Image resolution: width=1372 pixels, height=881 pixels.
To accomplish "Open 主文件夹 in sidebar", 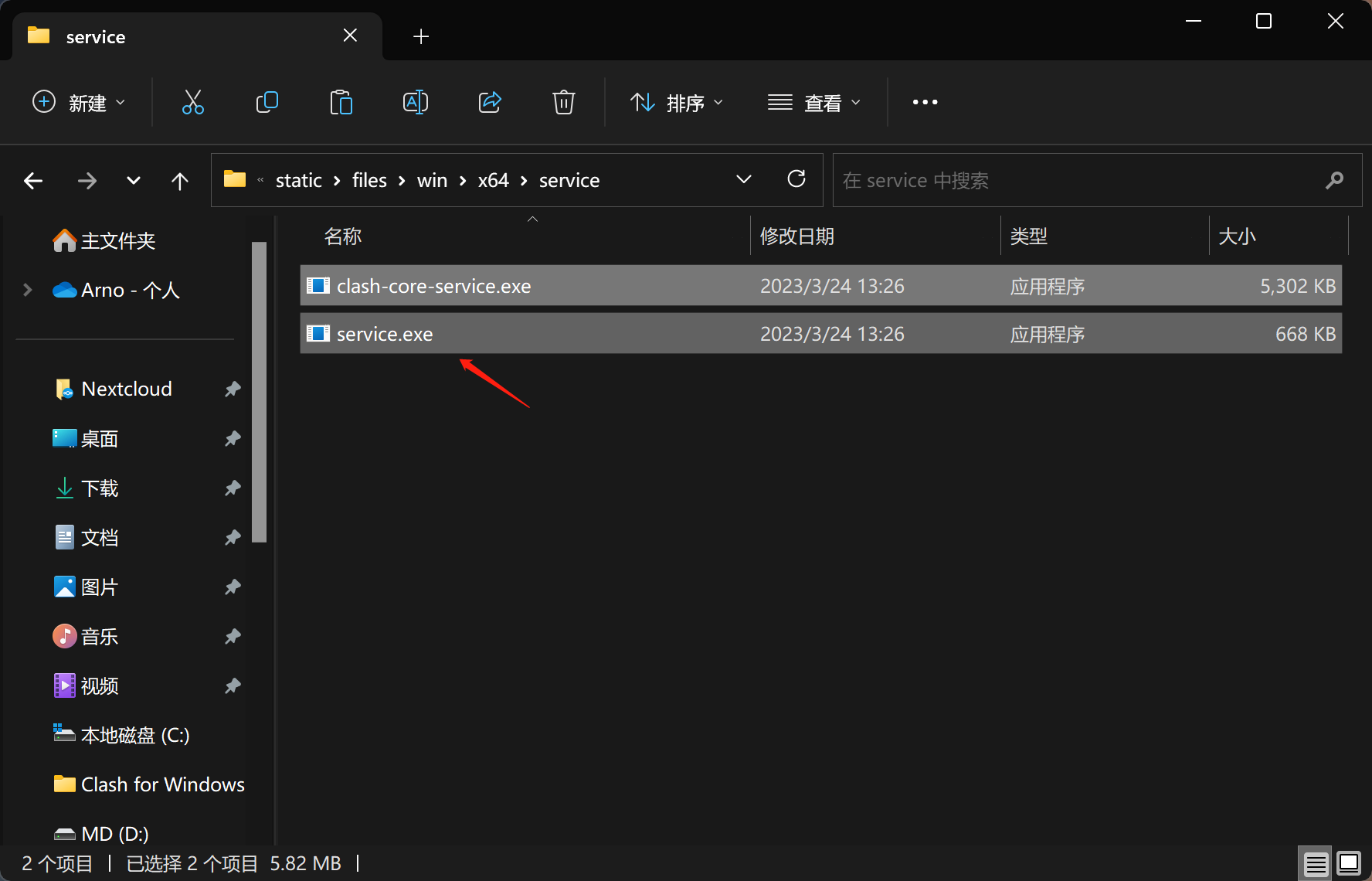I will pyautogui.click(x=104, y=240).
